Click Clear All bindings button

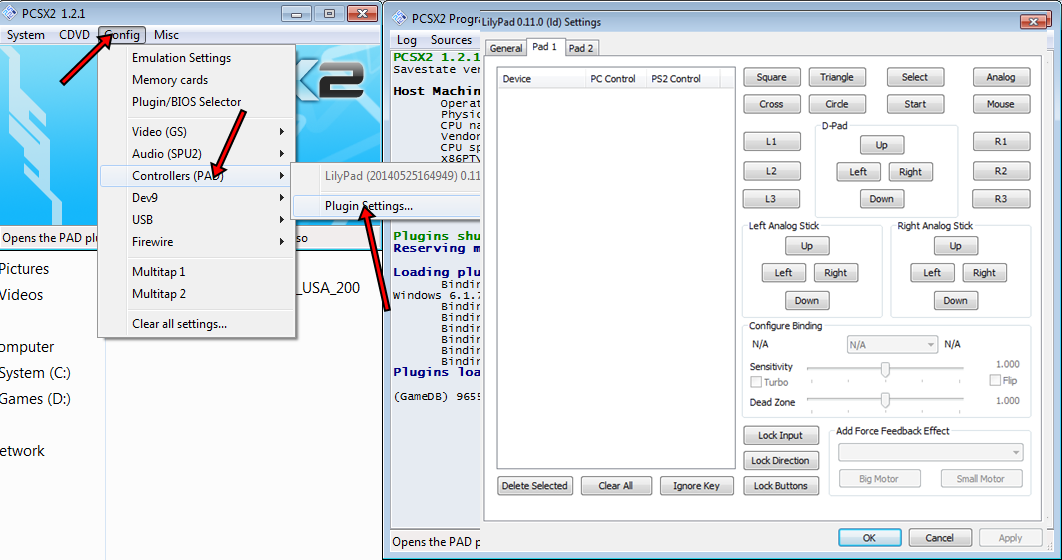[616, 486]
